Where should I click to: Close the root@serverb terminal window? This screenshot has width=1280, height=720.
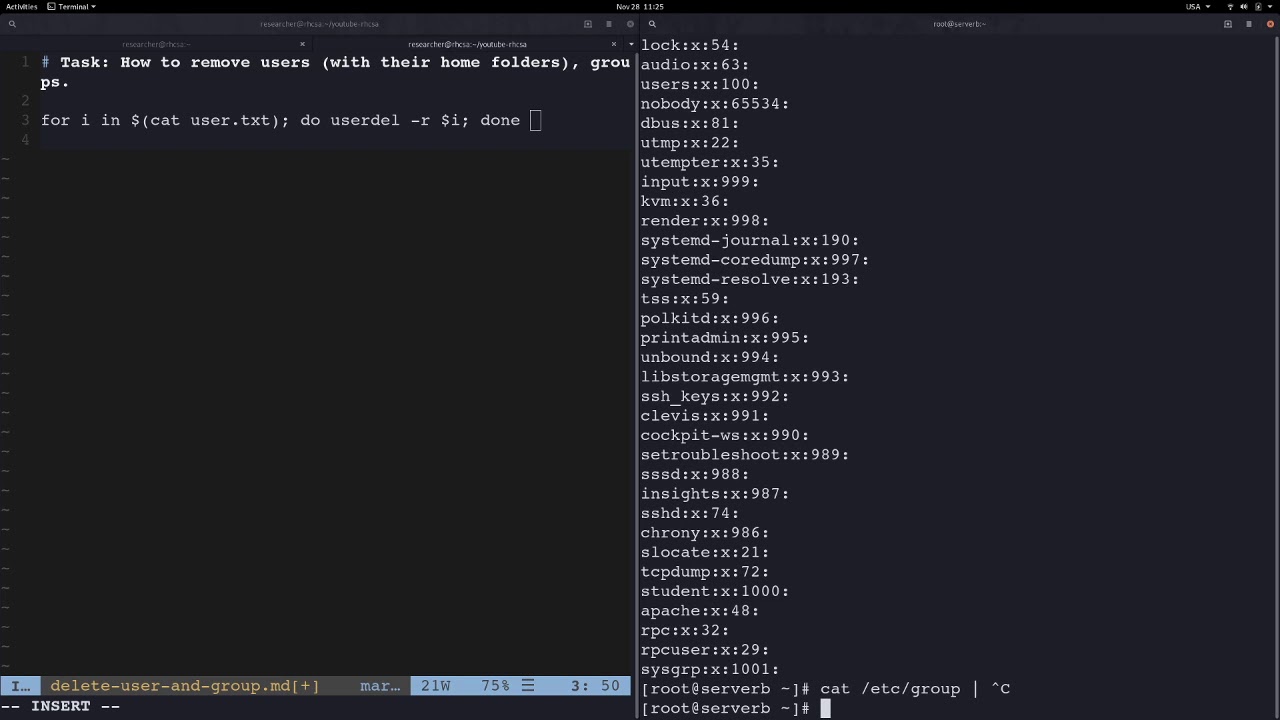[x=1270, y=24]
